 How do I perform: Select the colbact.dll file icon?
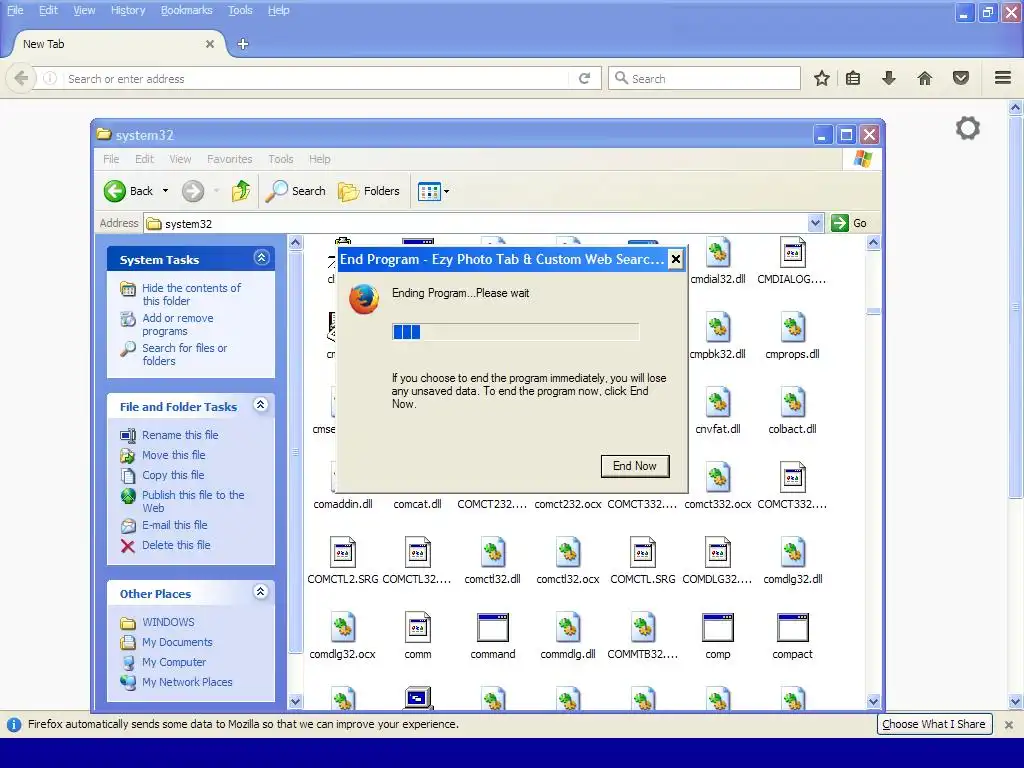point(793,402)
